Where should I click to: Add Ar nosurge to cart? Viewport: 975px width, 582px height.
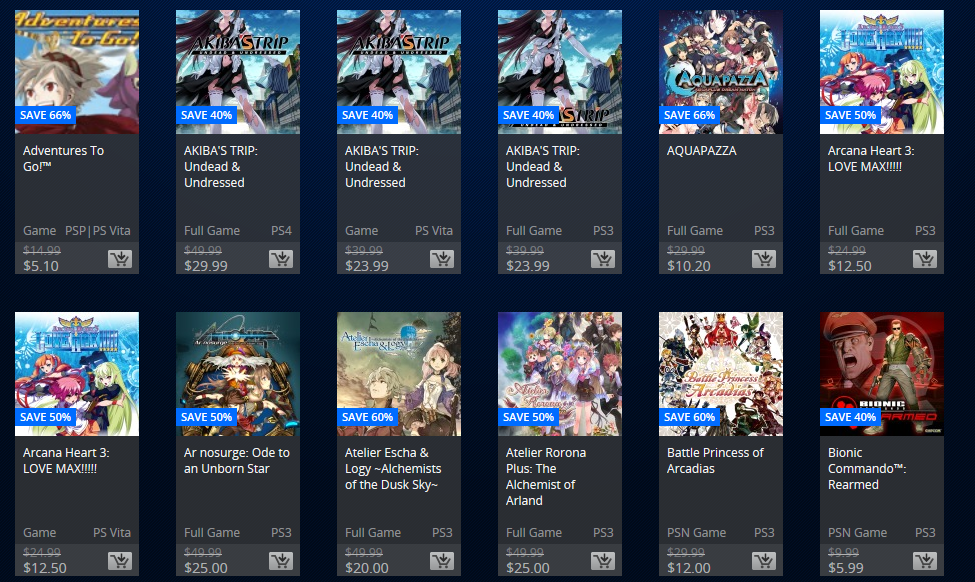coord(281,561)
